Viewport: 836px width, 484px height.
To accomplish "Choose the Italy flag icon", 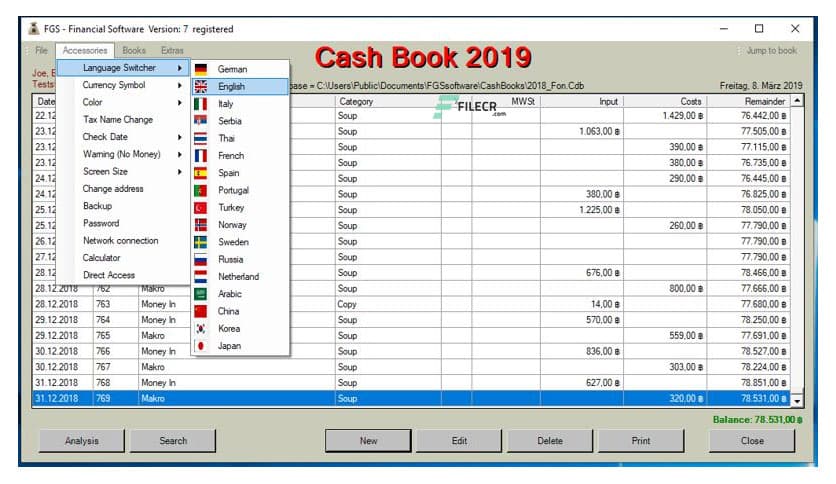I will (200, 104).
